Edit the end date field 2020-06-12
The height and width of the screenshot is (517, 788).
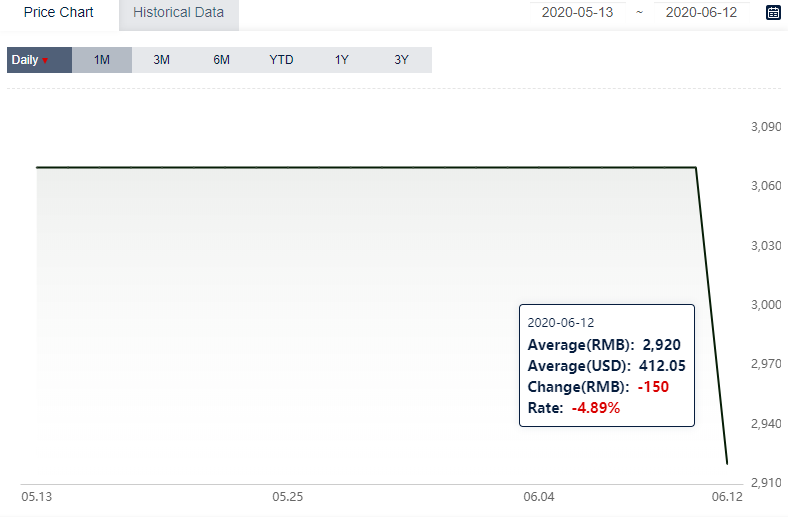pos(702,13)
